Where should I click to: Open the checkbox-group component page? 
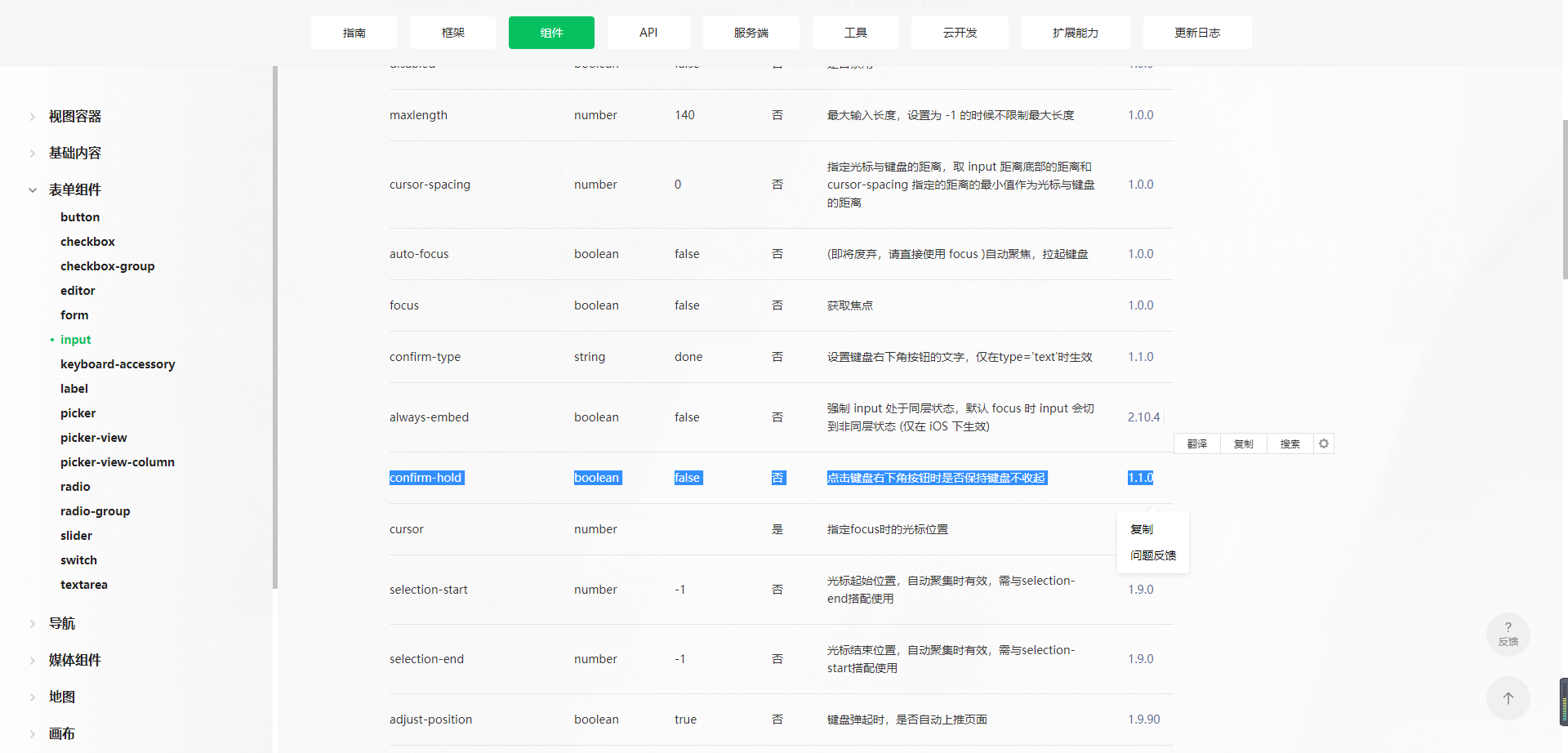click(108, 266)
